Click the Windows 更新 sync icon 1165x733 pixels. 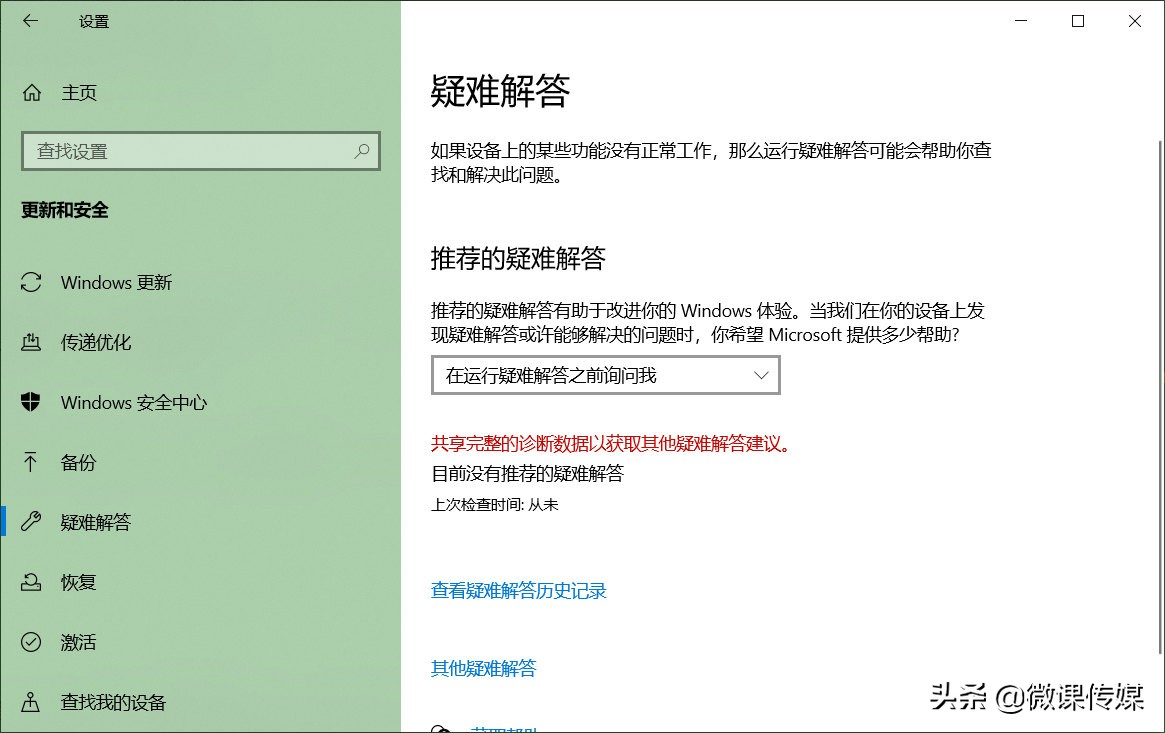point(31,282)
